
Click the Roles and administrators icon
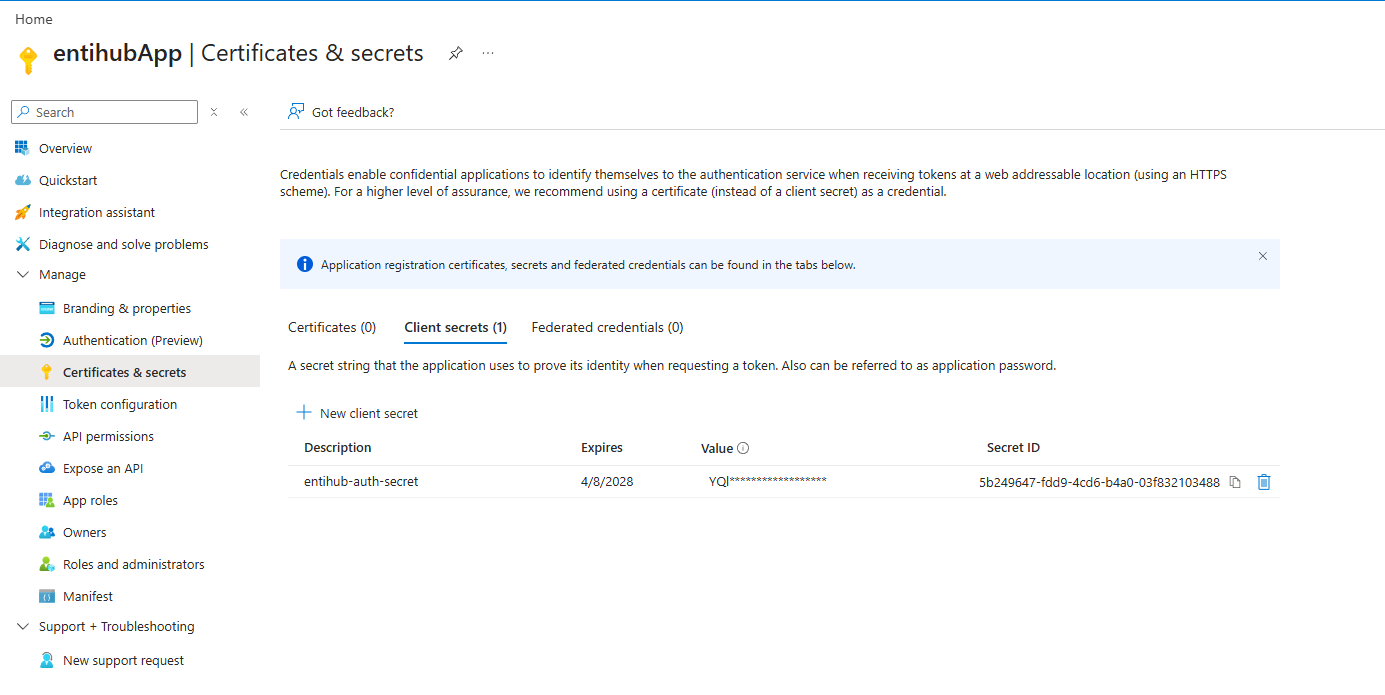[x=46, y=564]
